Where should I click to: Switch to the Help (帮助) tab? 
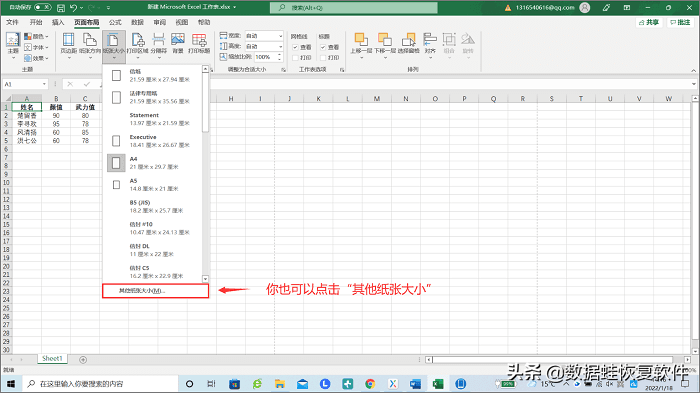(204, 22)
